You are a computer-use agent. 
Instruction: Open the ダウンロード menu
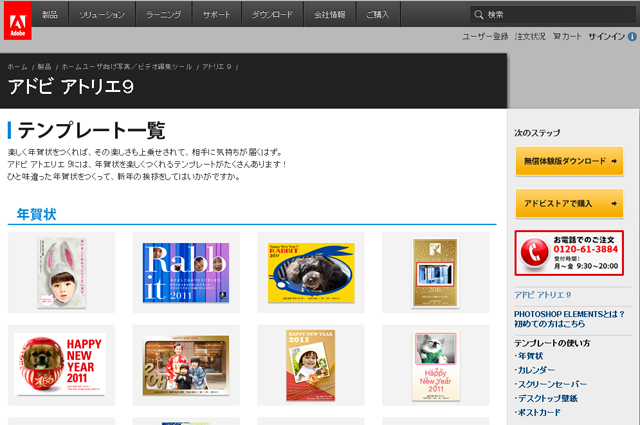tap(272, 14)
